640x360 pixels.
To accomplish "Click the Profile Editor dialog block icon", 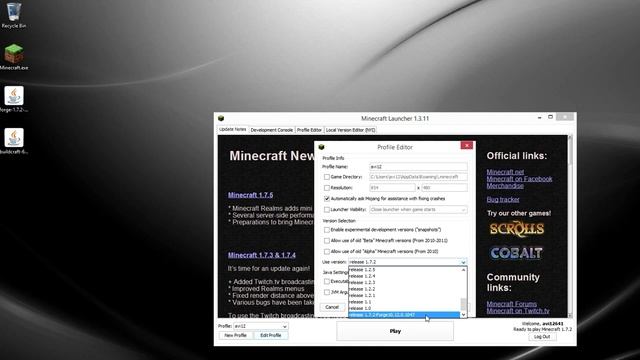I will [x=321, y=147].
